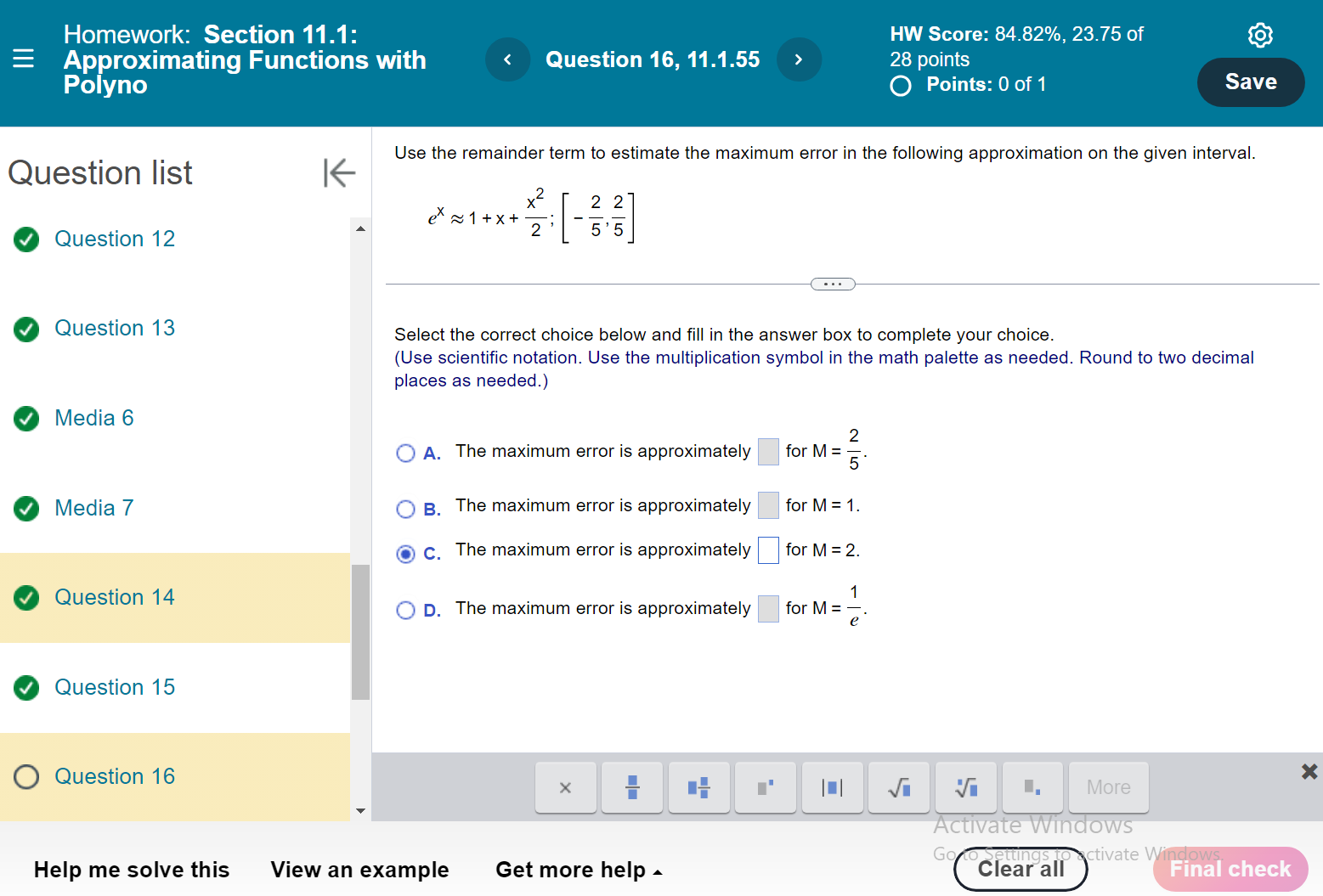
Task: Collapse the Question list panel
Action: coord(339,172)
